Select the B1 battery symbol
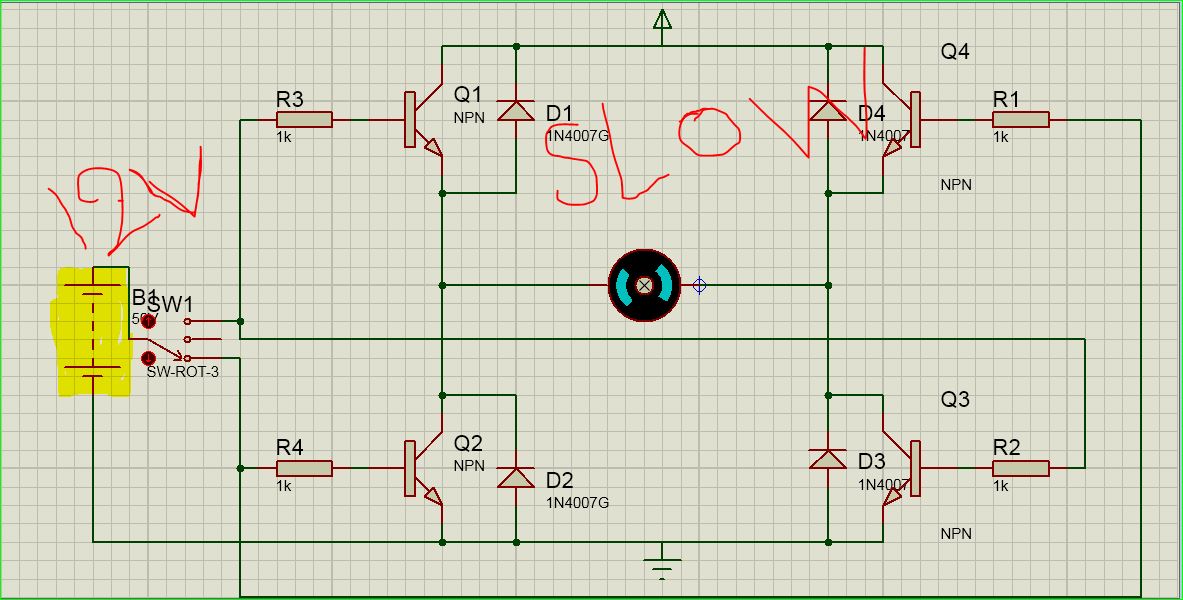The width and height of the screenshot is (1183, 600). [x=93, y=331]
